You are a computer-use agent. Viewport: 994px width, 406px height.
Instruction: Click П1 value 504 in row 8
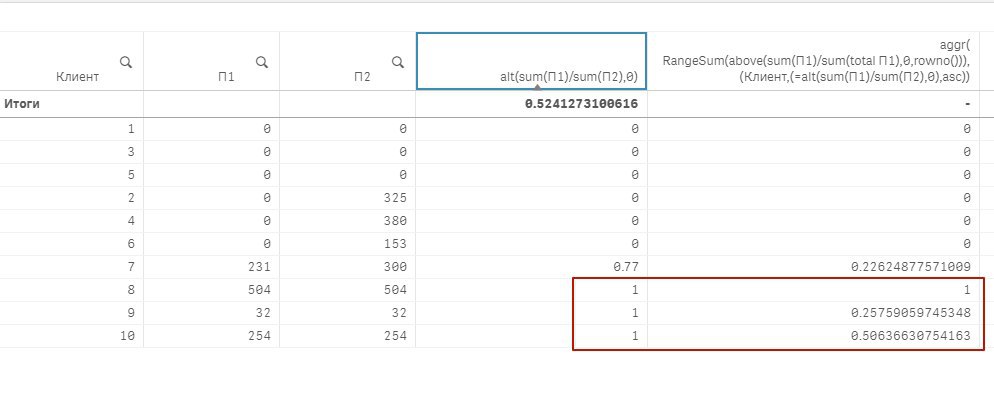[x=259, y=290]
